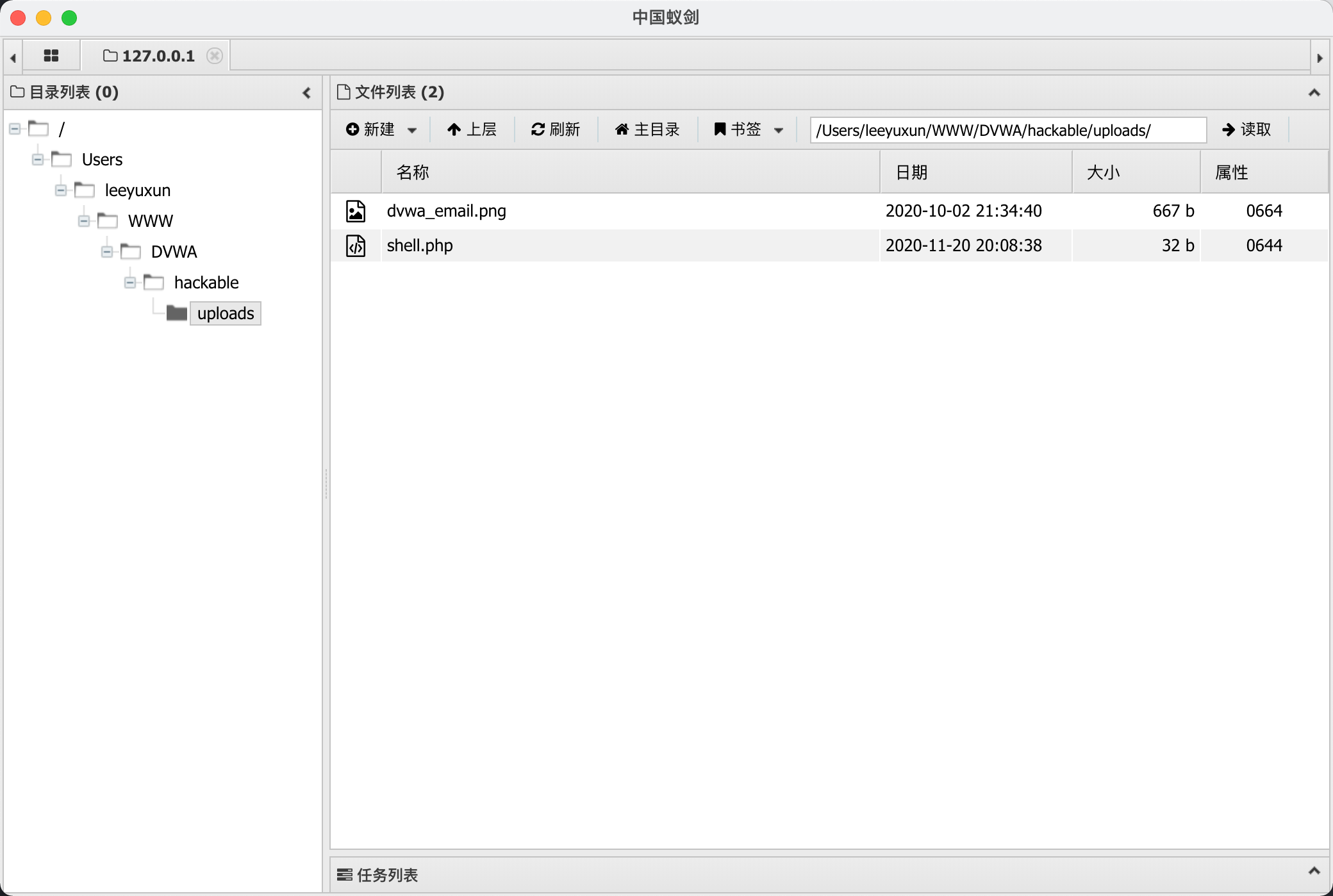The height and width of the screenshot is (896, 1333).
Task: Click the dvwa_email.png image file icon
Action: pyautogui.click(x=356, y=211)
